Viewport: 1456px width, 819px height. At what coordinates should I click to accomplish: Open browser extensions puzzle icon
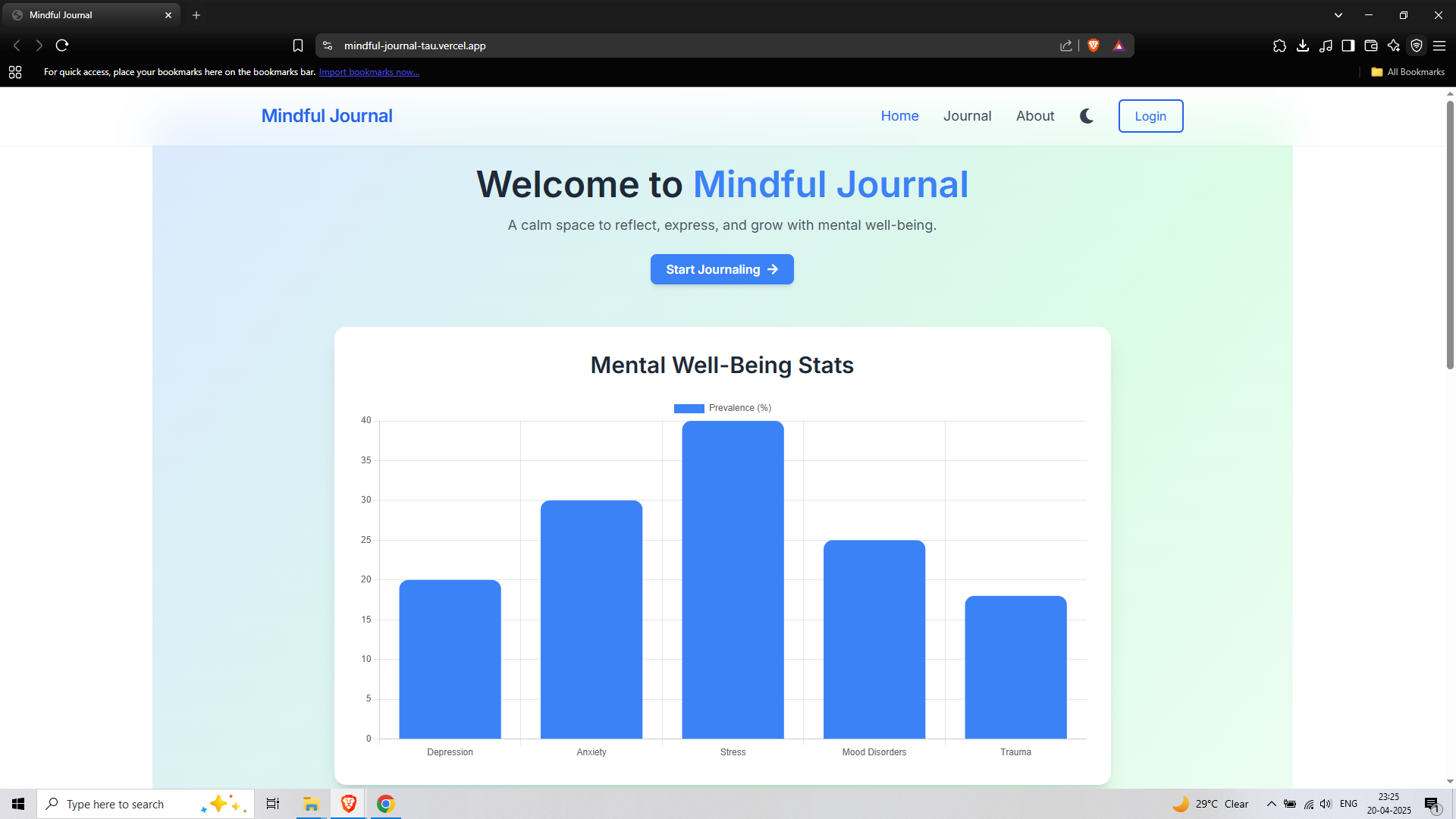point(1280,45)
